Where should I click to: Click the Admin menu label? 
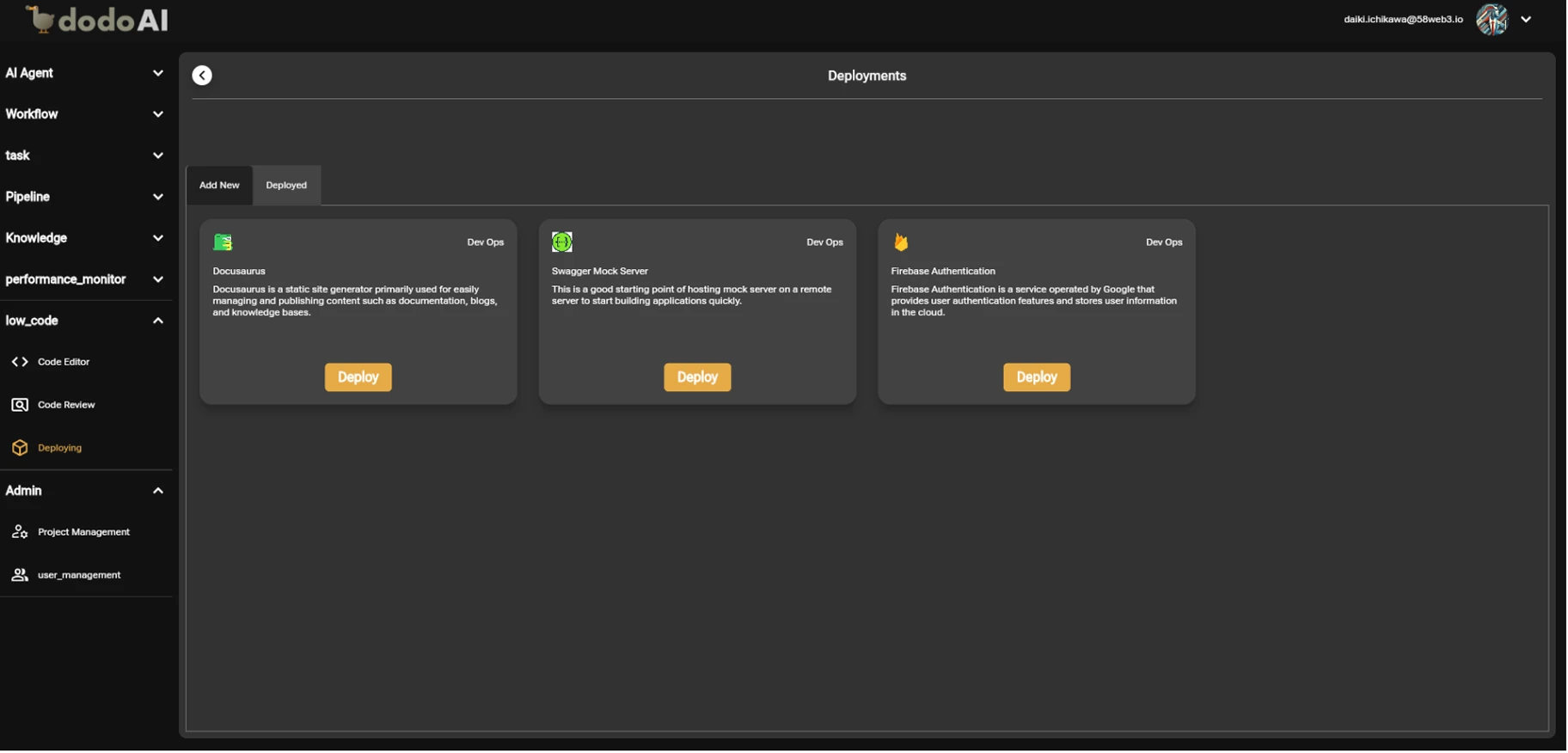coord(23,491)
